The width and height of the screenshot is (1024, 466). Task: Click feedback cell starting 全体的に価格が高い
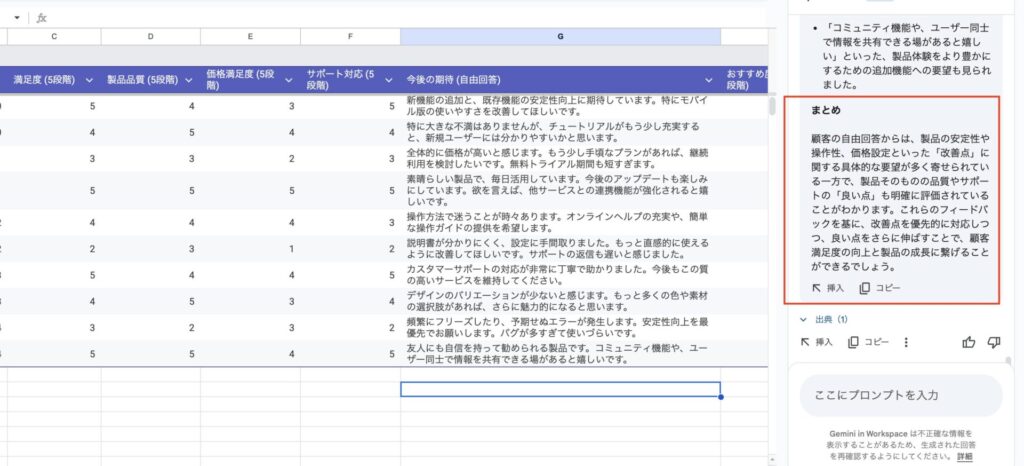560,159
